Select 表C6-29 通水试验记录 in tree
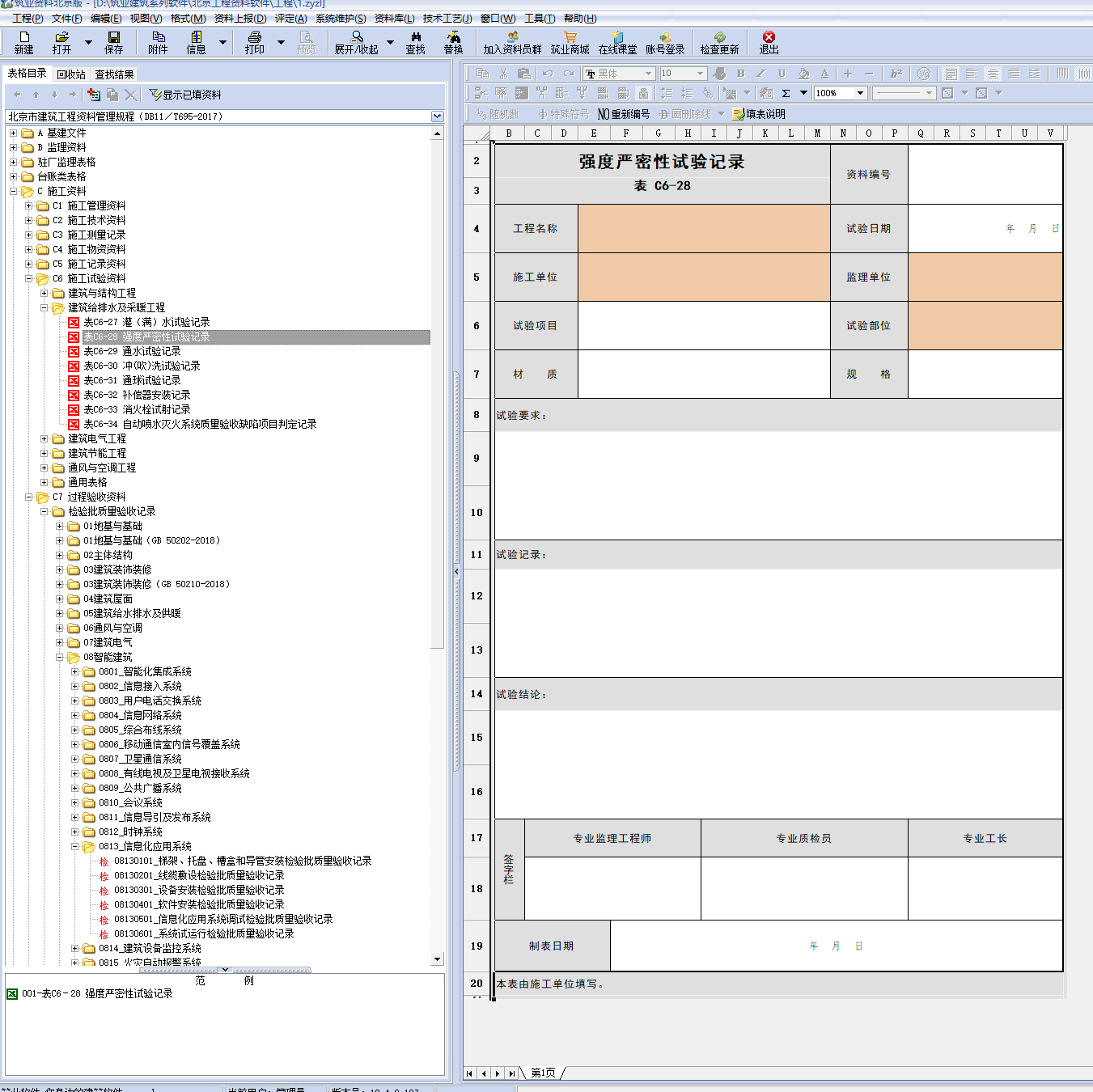 (132, 351)
